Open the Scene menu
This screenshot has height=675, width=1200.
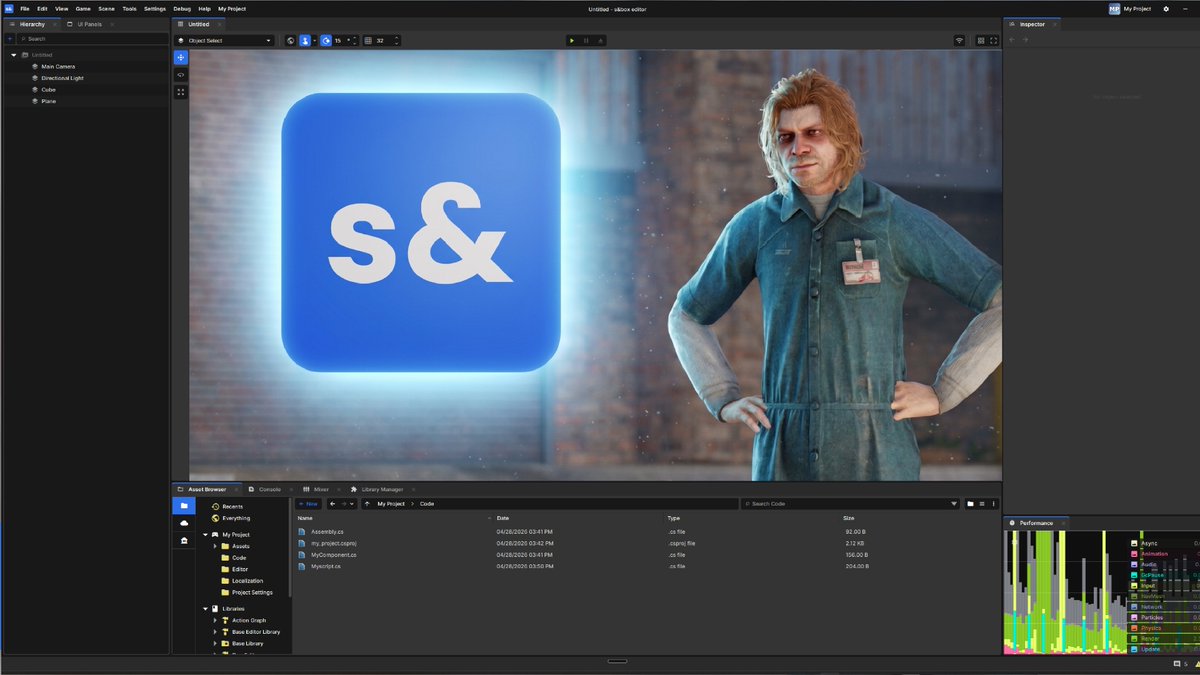tap(106, 8)
